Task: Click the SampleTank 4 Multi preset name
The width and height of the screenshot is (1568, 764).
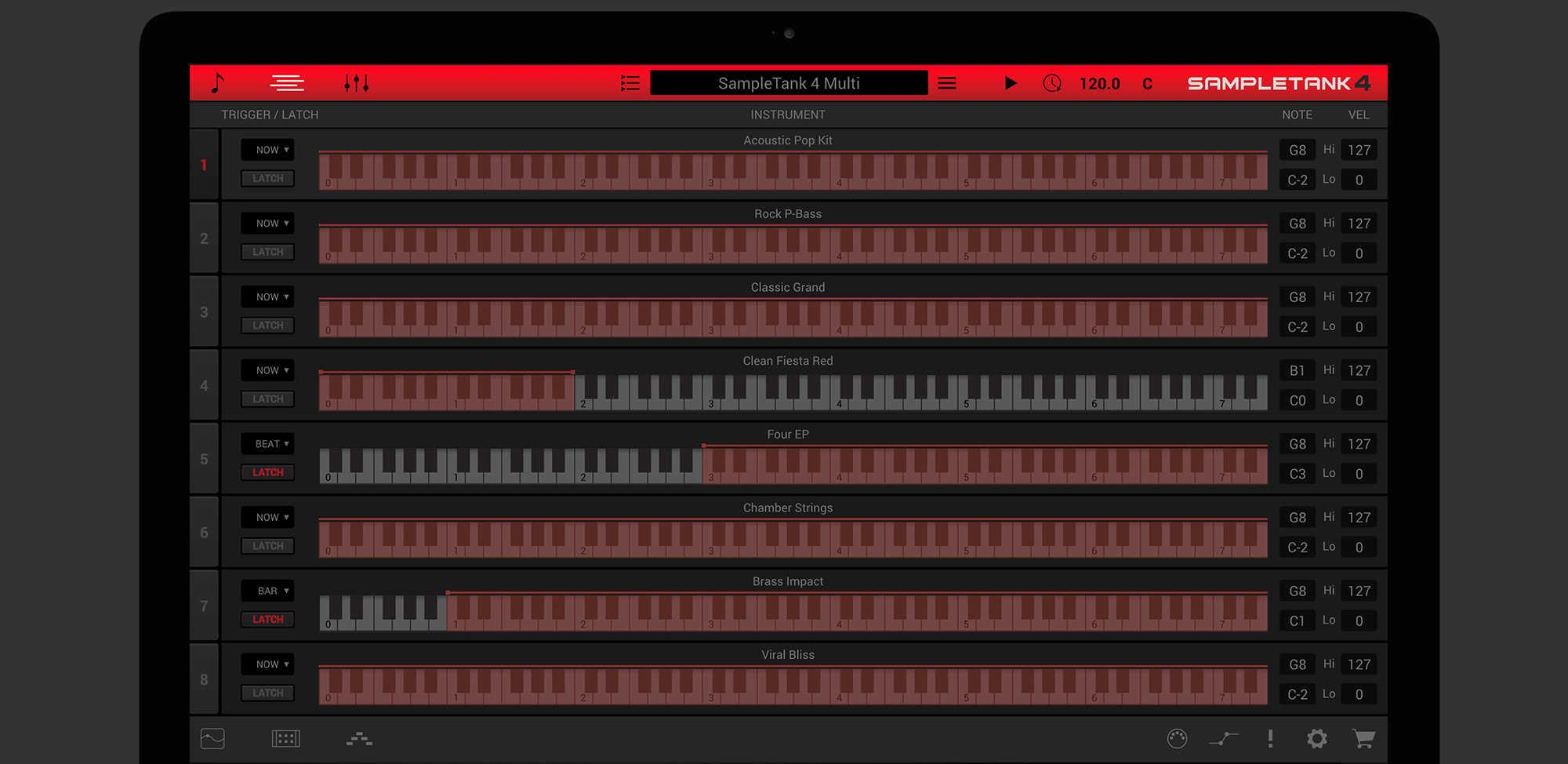Action: pyautogui.click(x=788, y=82)
